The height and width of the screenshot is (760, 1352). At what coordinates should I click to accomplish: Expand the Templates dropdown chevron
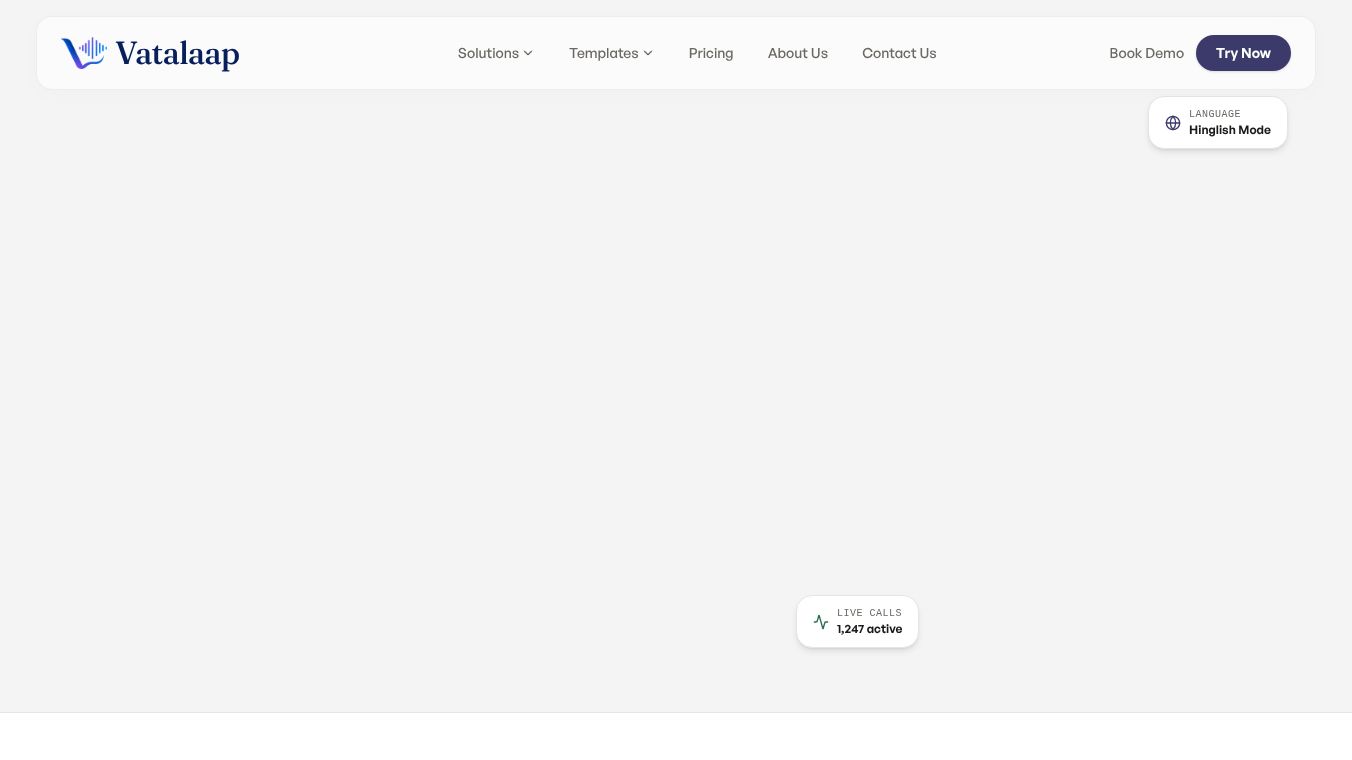[x=648, y=53]
